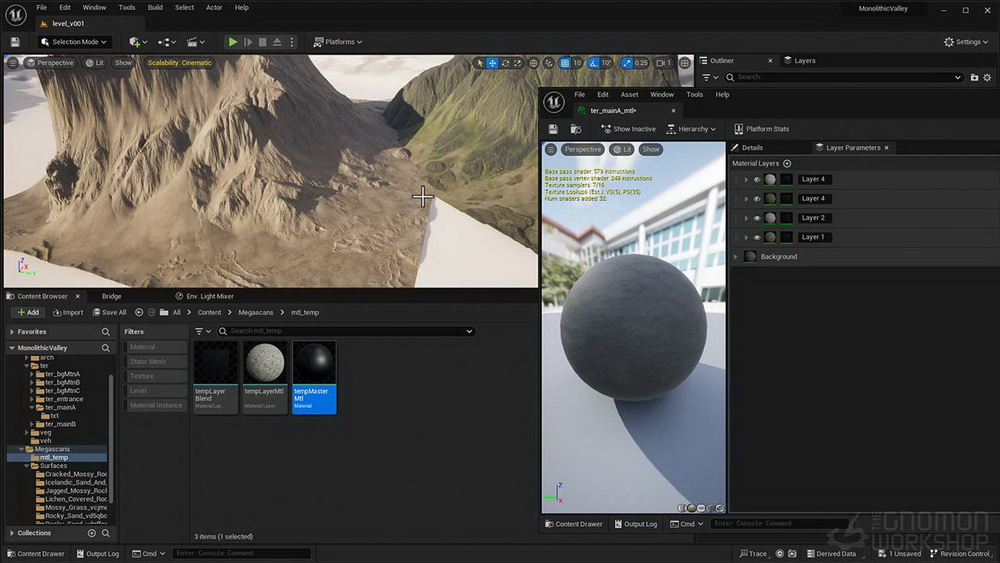Add a new Material Layer plus icon
Viewport: 1000px width, 563px height.
pos(787,164)
